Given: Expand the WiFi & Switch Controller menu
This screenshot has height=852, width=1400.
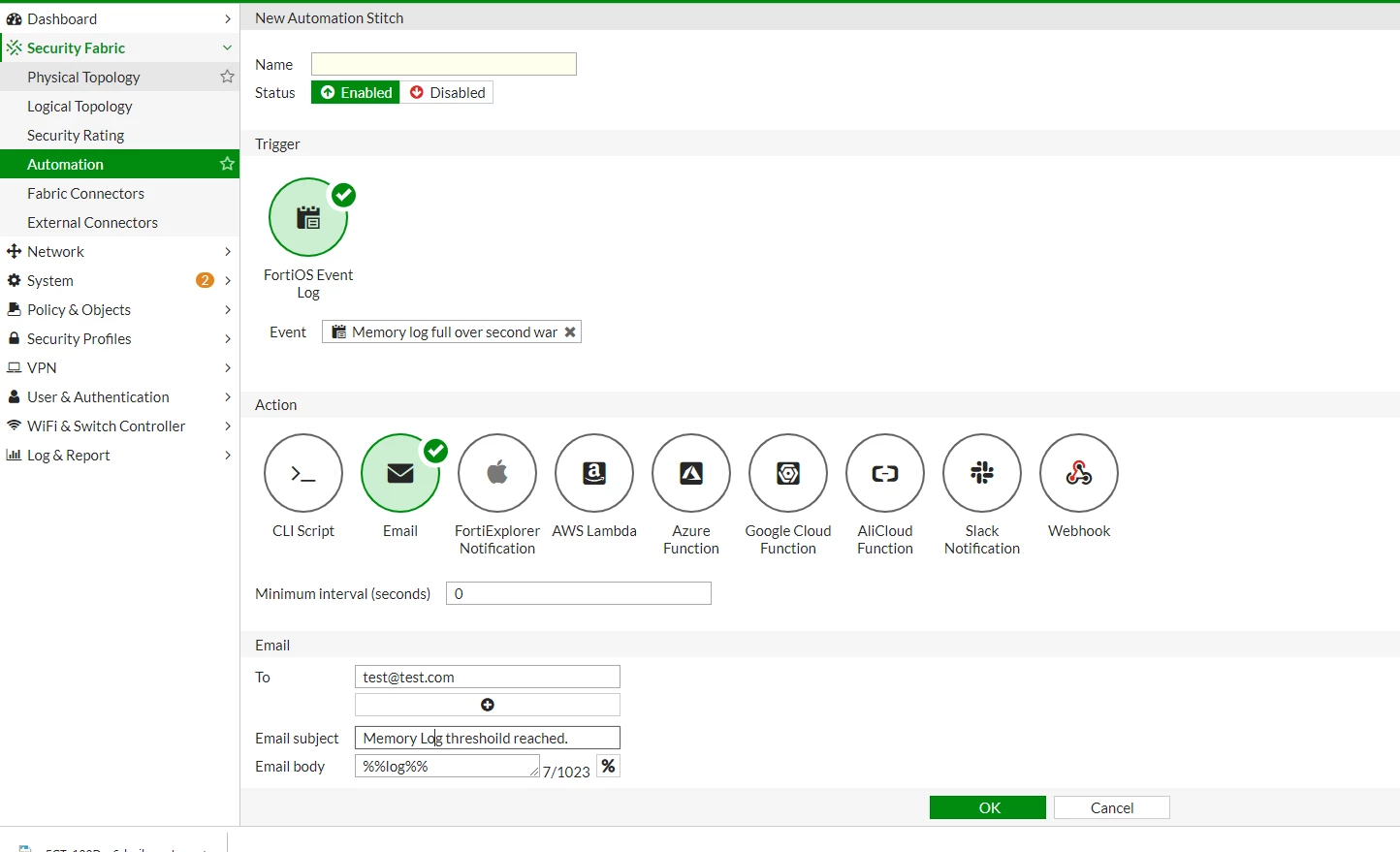Looking at the screenshot, I should (x=119, y=426).
